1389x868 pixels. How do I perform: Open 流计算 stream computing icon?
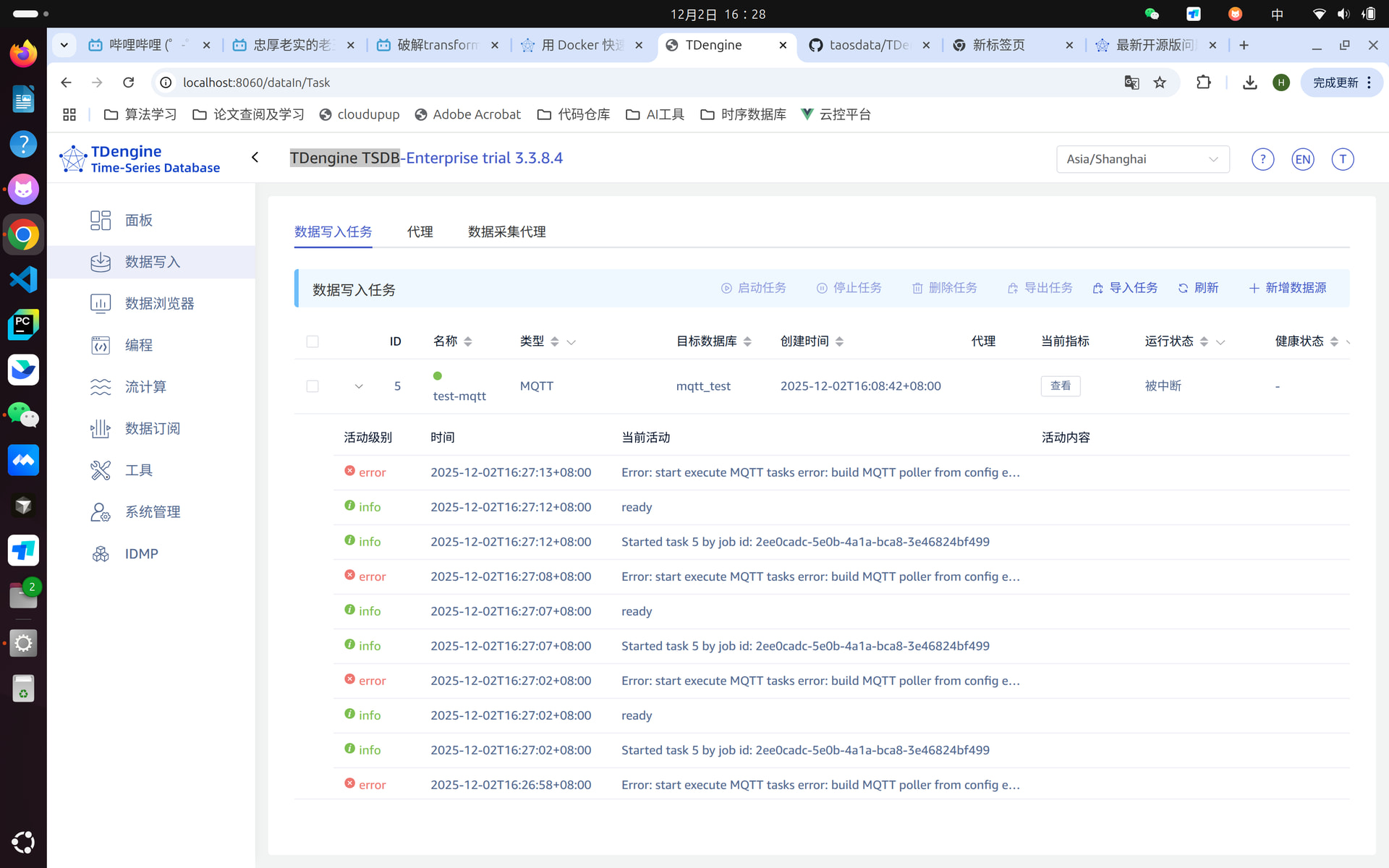click(x=101, y=387)
